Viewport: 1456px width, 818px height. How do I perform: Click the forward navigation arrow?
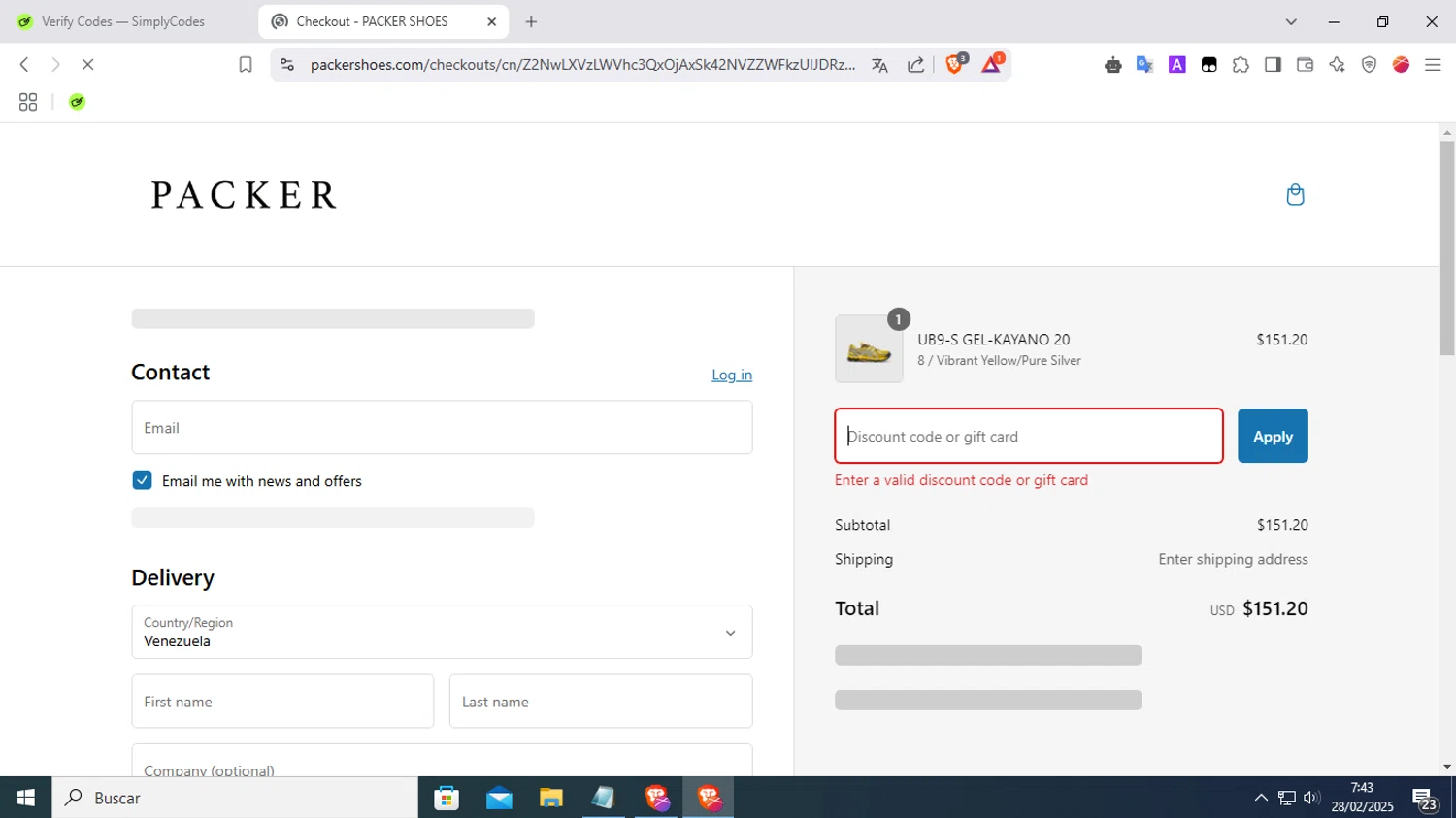(55, 65)
